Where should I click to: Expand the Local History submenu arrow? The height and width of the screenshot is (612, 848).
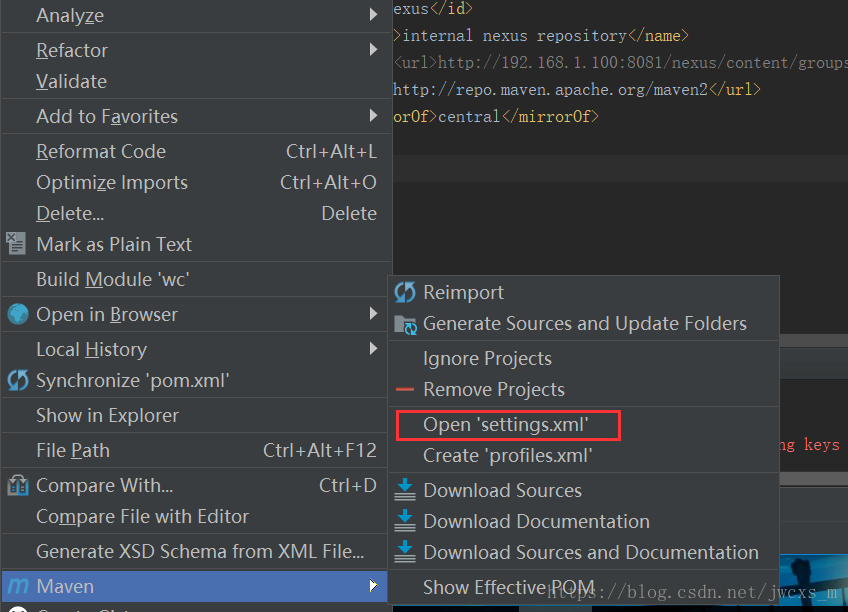373,349
